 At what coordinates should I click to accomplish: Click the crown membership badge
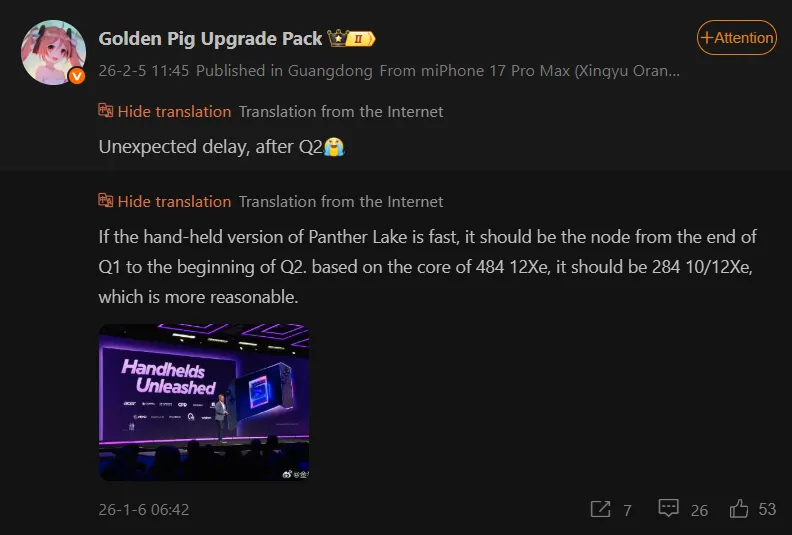pyautogui.click(x=351, y=38)
